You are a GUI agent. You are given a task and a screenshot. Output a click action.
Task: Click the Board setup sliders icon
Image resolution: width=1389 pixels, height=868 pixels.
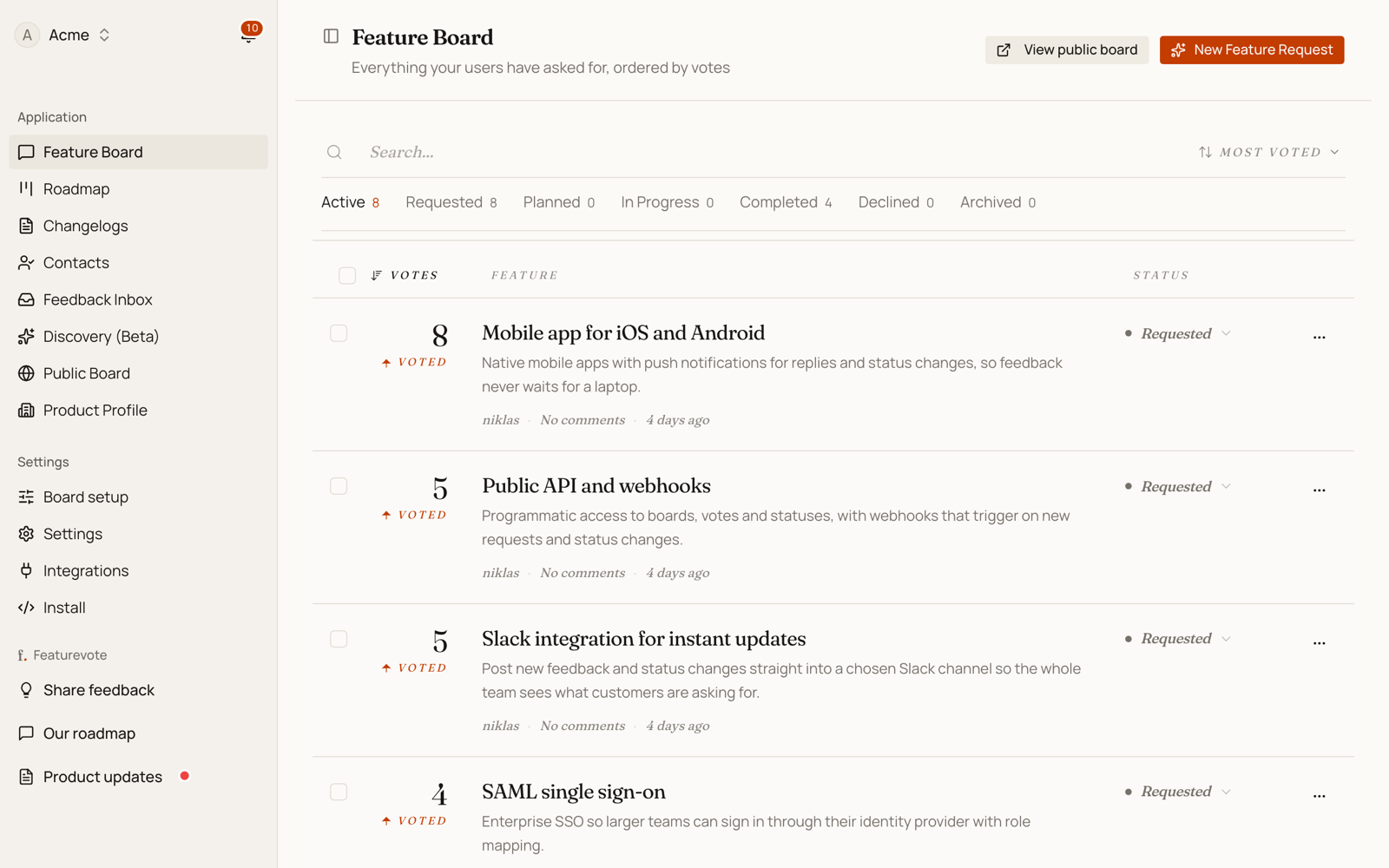click(x=26, y=496)
